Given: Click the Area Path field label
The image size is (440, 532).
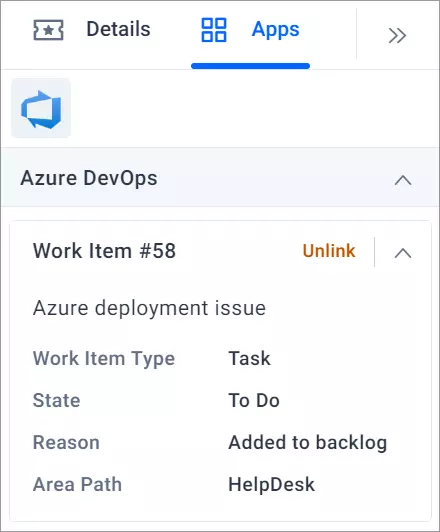Looking at the screenshot, I should [x=77, y=484].
